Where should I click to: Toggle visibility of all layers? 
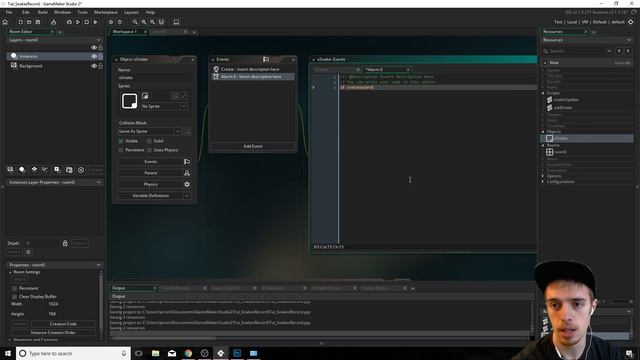coord(94,48)
